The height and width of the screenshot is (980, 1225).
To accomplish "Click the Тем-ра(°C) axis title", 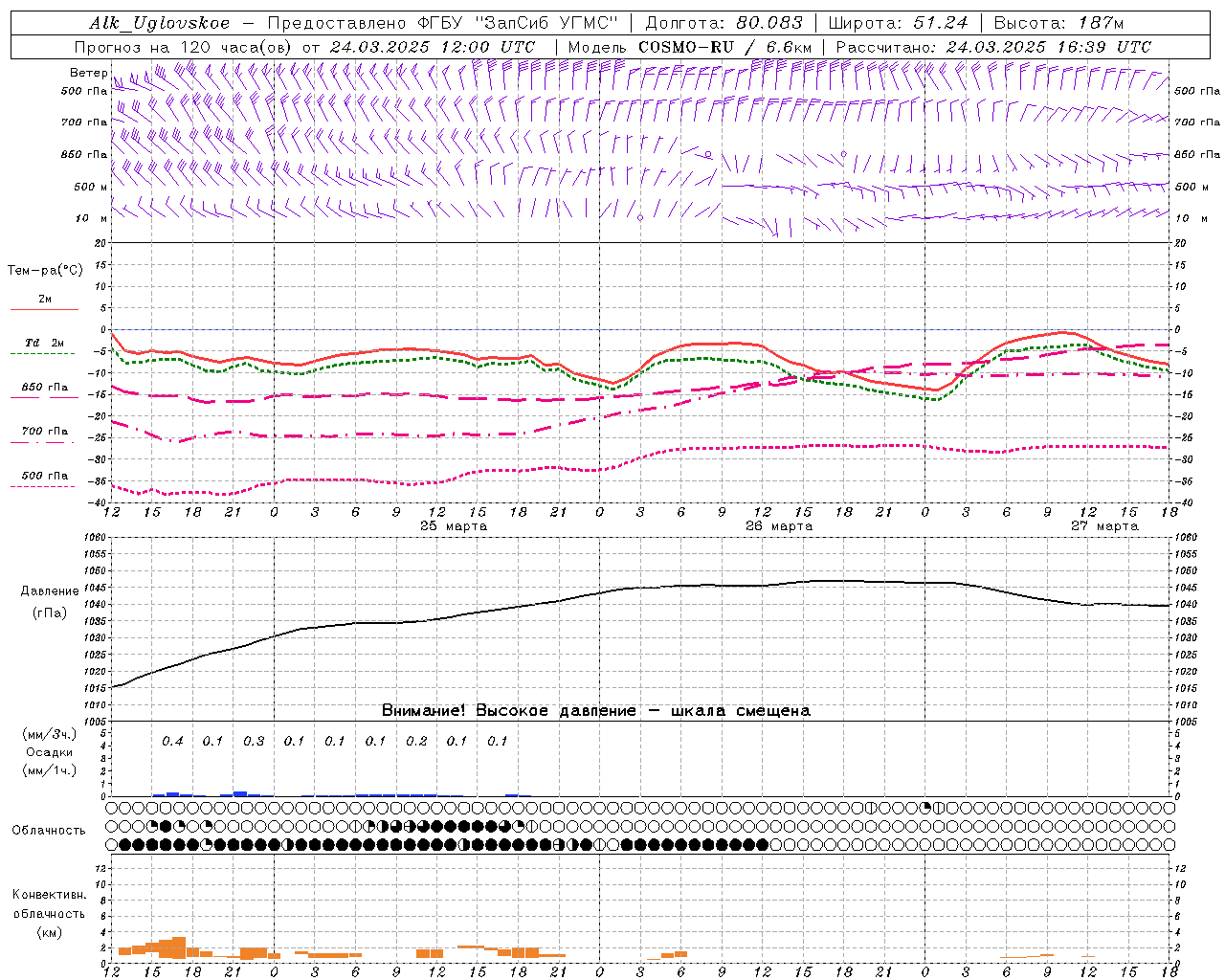I will coord(45,271).
